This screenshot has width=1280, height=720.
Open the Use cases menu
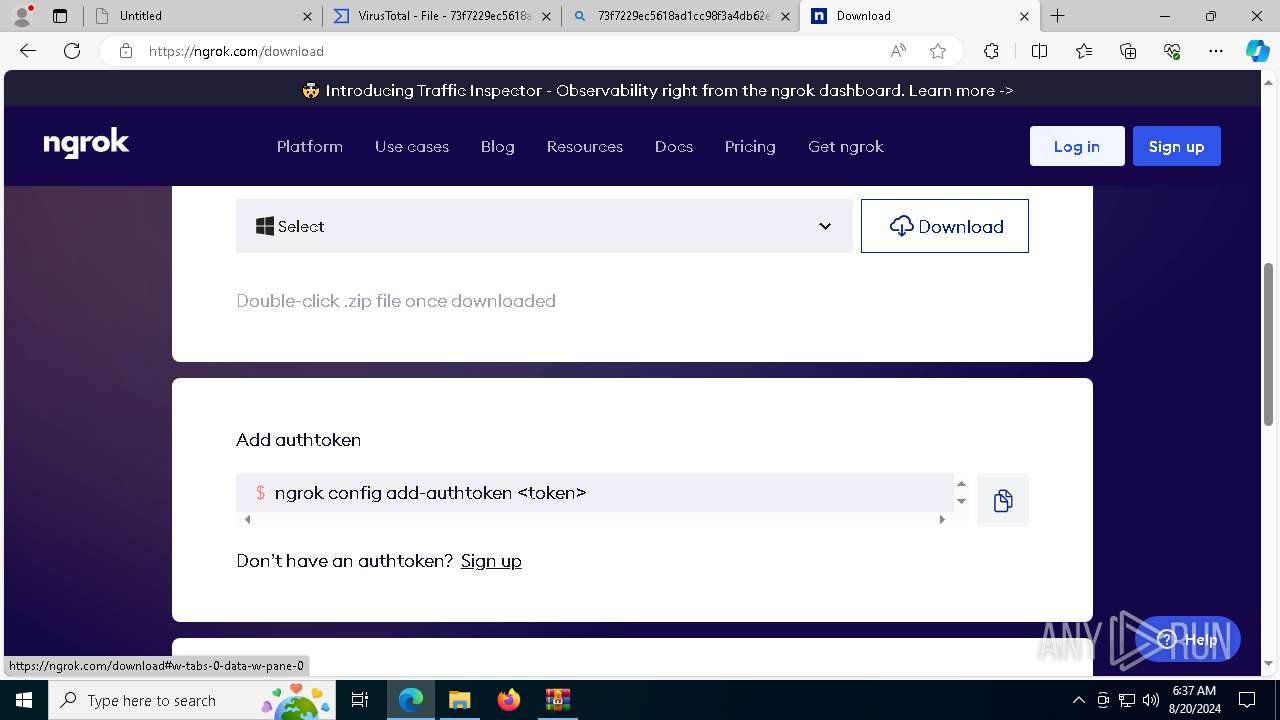point(412,146)
